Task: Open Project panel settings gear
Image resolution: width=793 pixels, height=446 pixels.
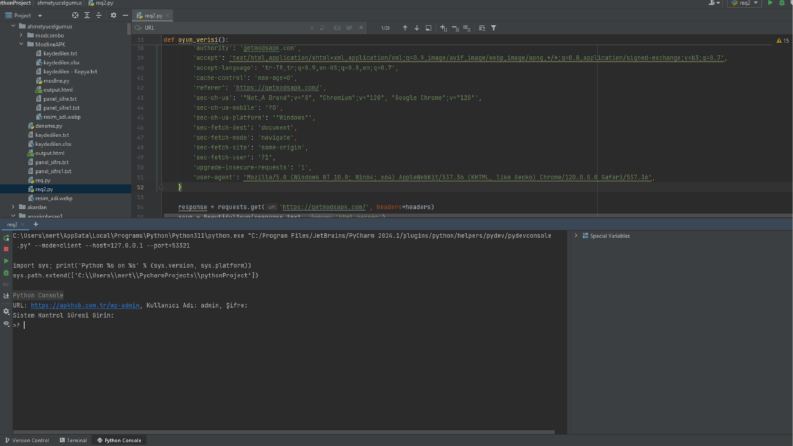Action: pos(113,16)
